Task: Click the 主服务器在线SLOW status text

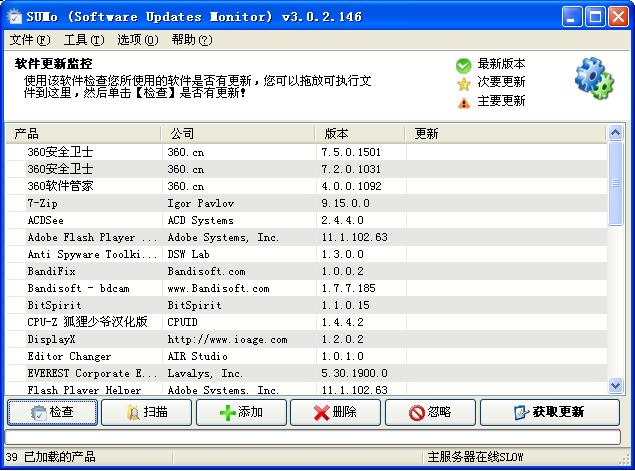Action: click(x=475, y=457)
